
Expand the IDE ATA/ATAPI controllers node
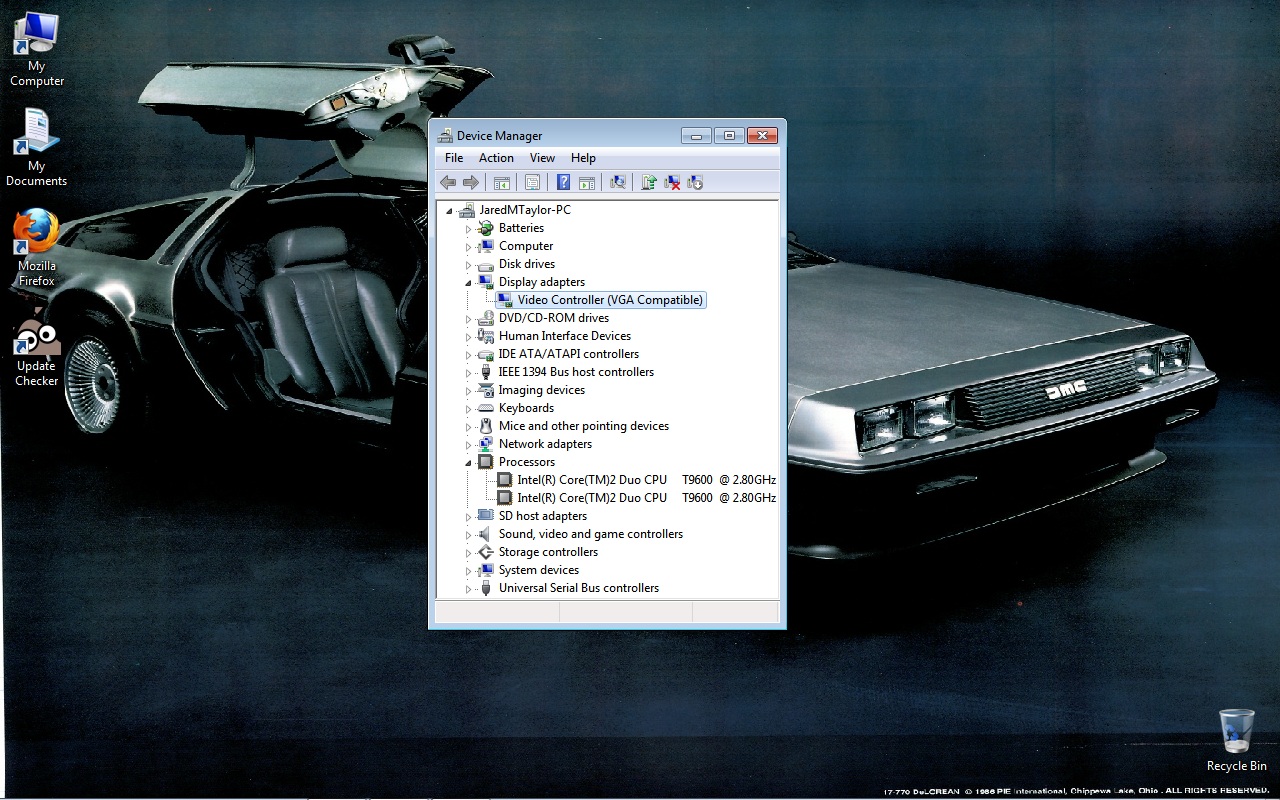468,355
